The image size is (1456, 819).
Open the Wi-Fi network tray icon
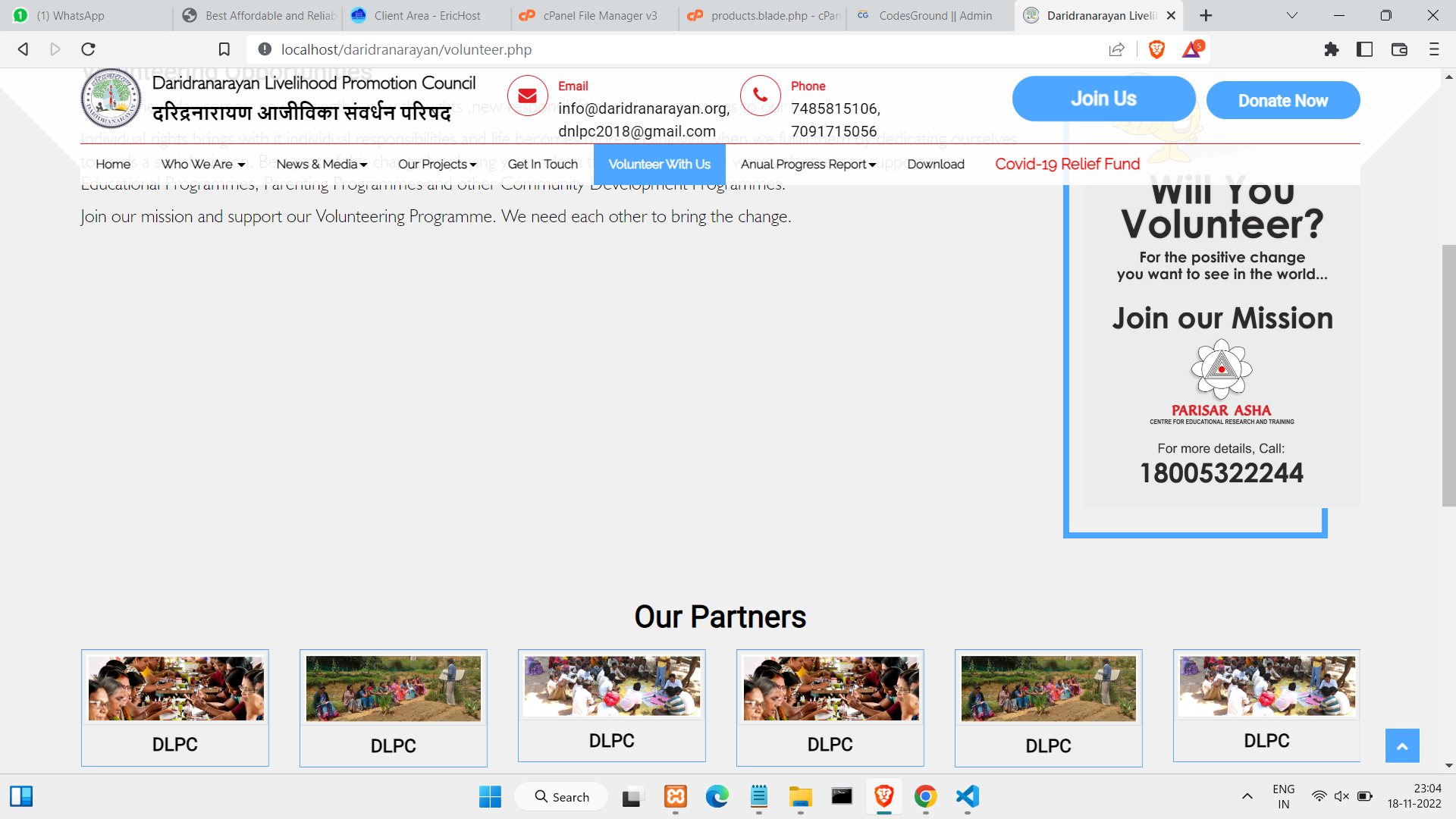coord(1319,797)
